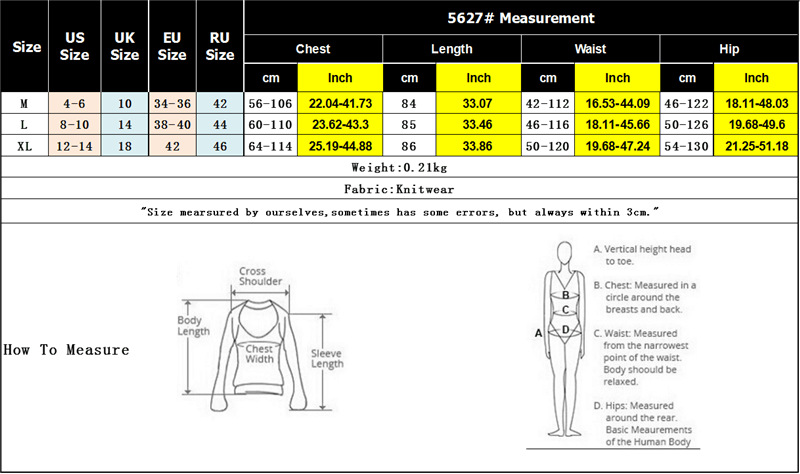This screenshot has width=800, height=474.
Task: Click EU size '42' in the XL row
Action: coord(172,146)
